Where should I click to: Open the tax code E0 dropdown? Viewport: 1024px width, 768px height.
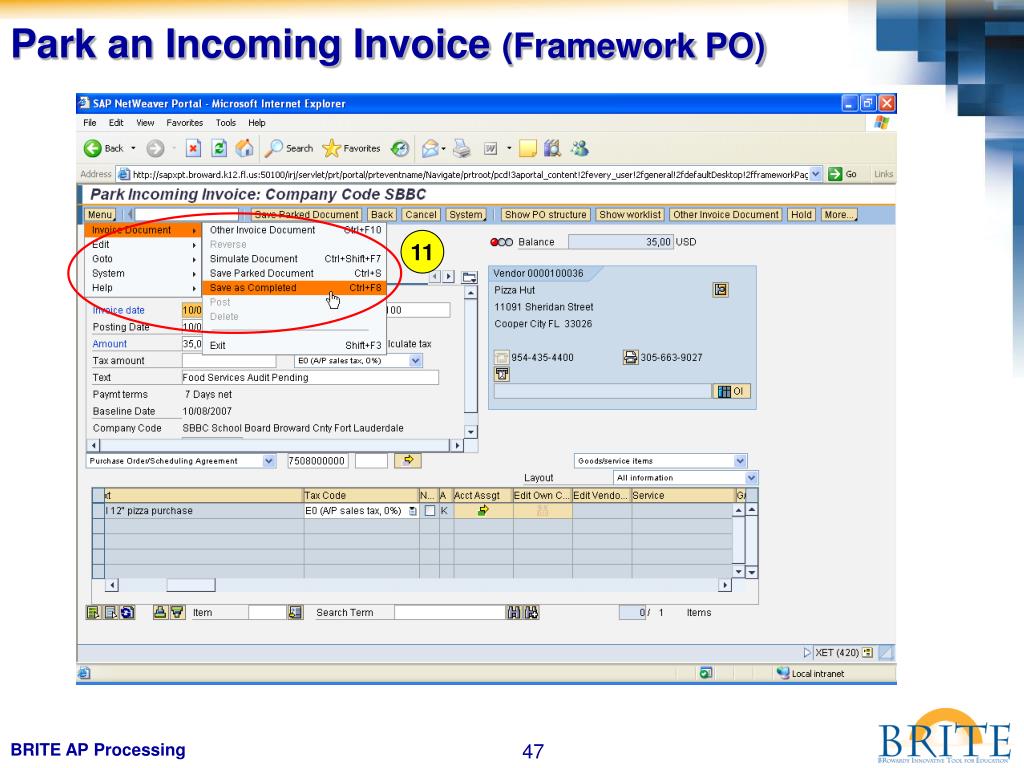tap(415, 360)
